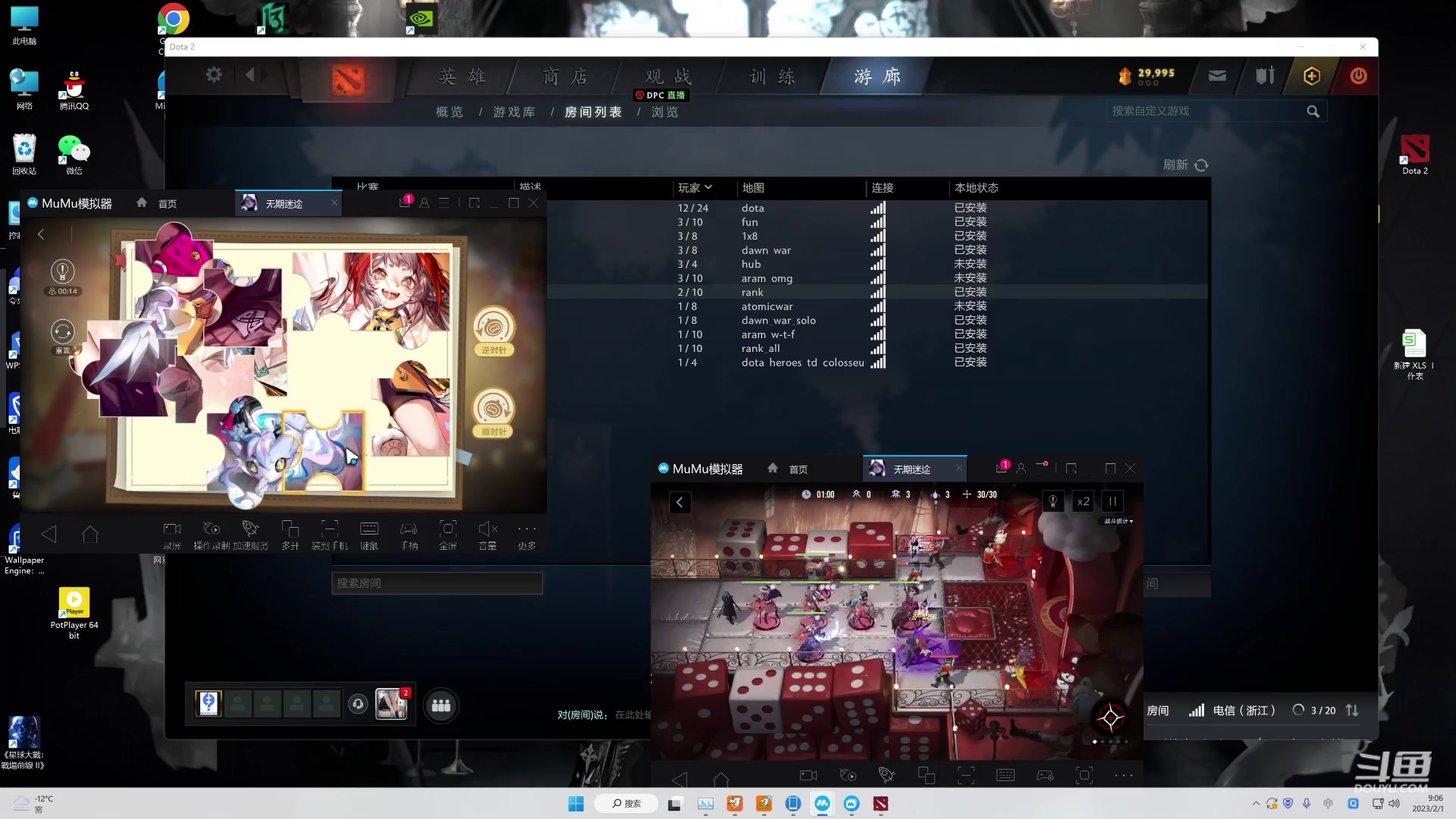Open right MuMu user account icon

[1021, 469]
